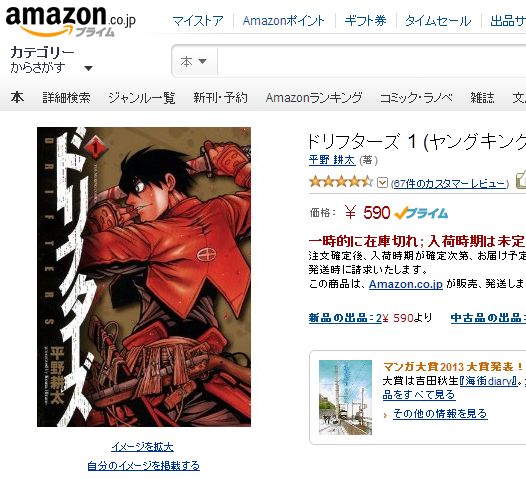Open the その他の情報を見る link
This screenshot has height=479, width=526.
[x=440, y=413]
